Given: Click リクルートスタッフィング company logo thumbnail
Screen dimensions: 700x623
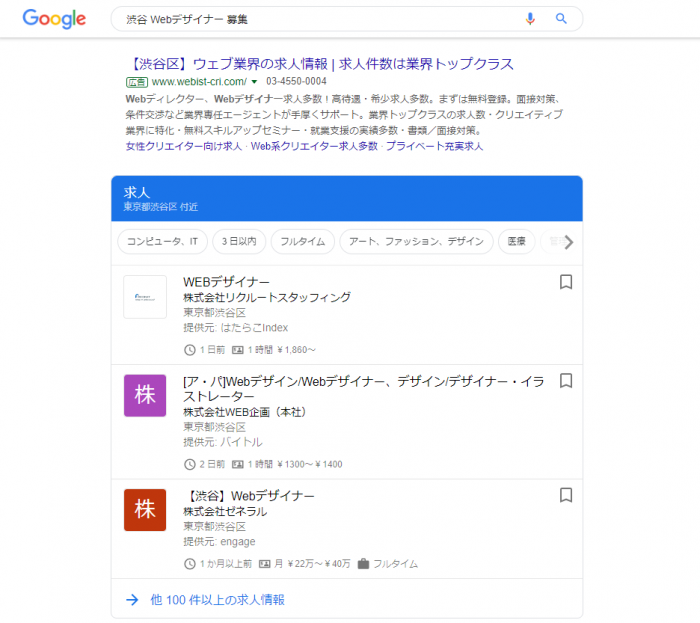Looking at the screenshot, I should tap(145, 297).
